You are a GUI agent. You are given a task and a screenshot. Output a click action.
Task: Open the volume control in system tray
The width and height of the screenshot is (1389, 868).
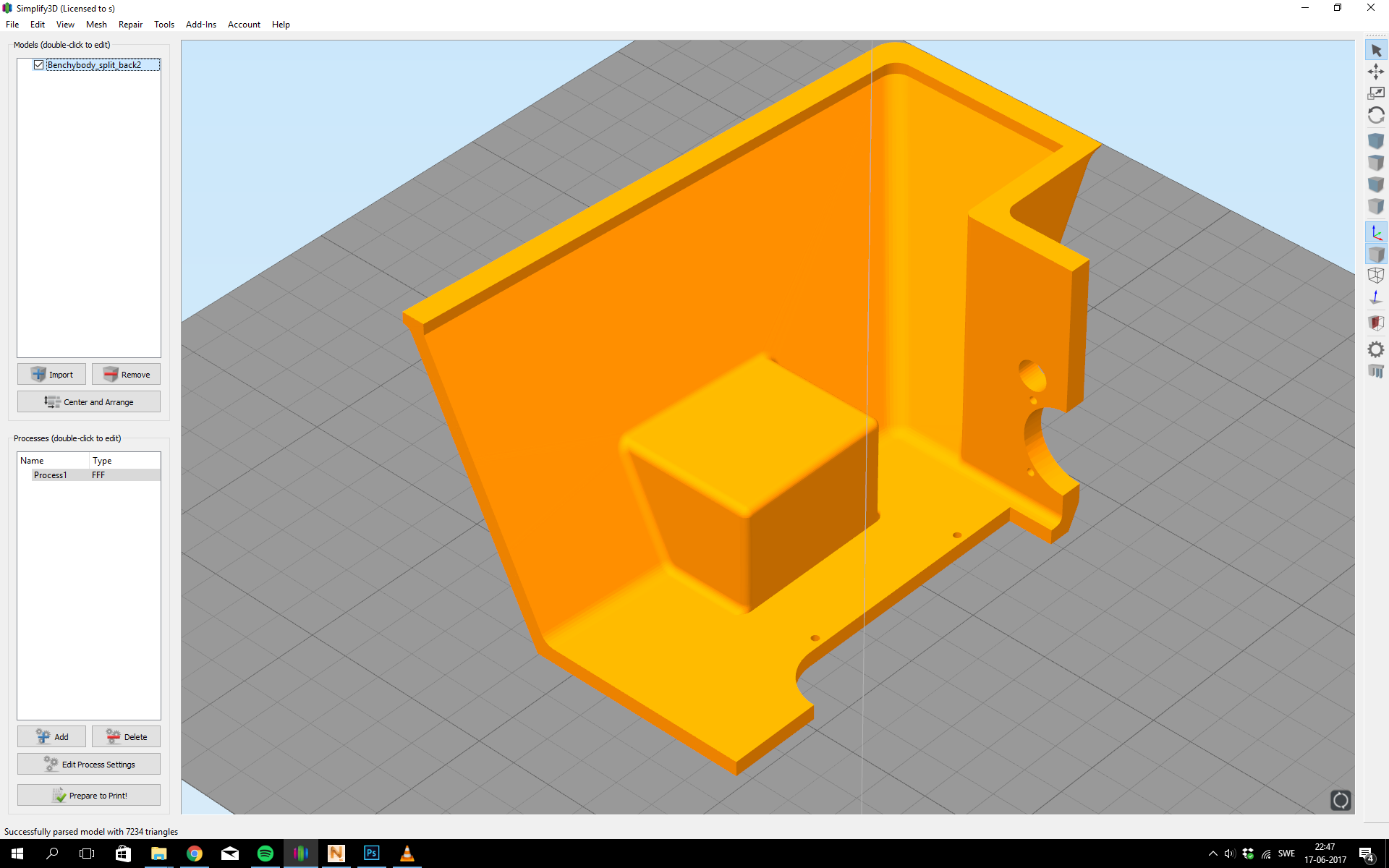coord(1230,854)
